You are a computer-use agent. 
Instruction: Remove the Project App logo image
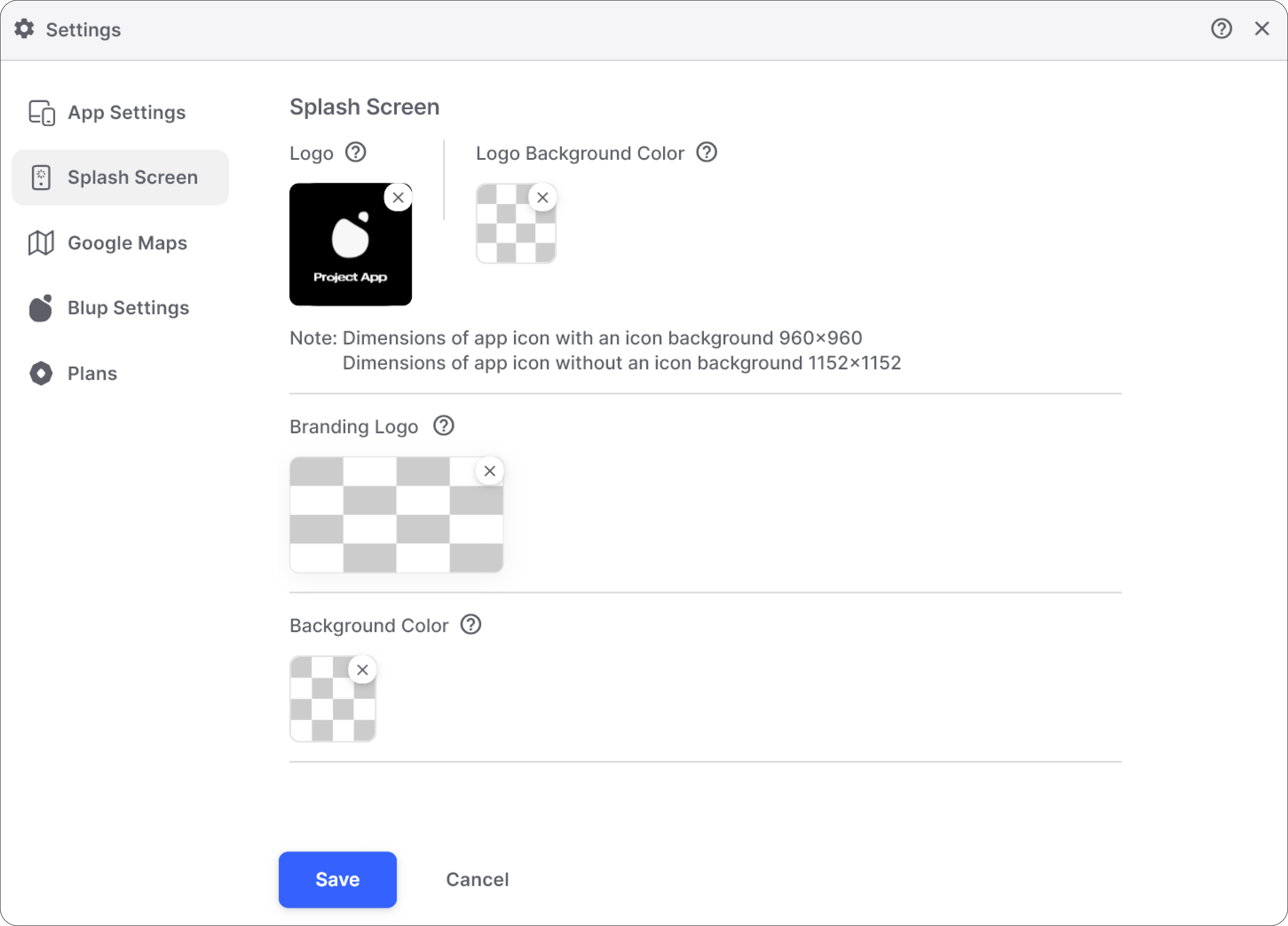click(398, 198)
